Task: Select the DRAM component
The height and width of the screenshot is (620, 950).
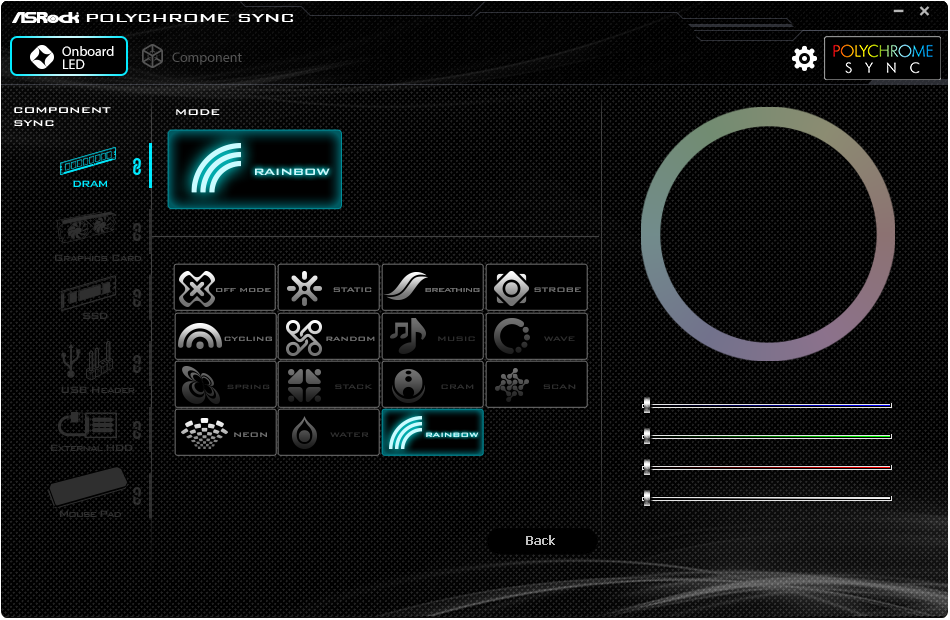Action: [x=89, y=168]
